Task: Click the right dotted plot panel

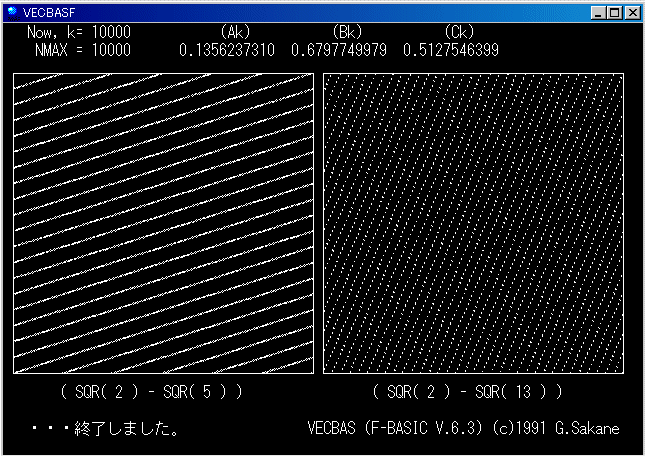Action: click(x=473, y=223)
